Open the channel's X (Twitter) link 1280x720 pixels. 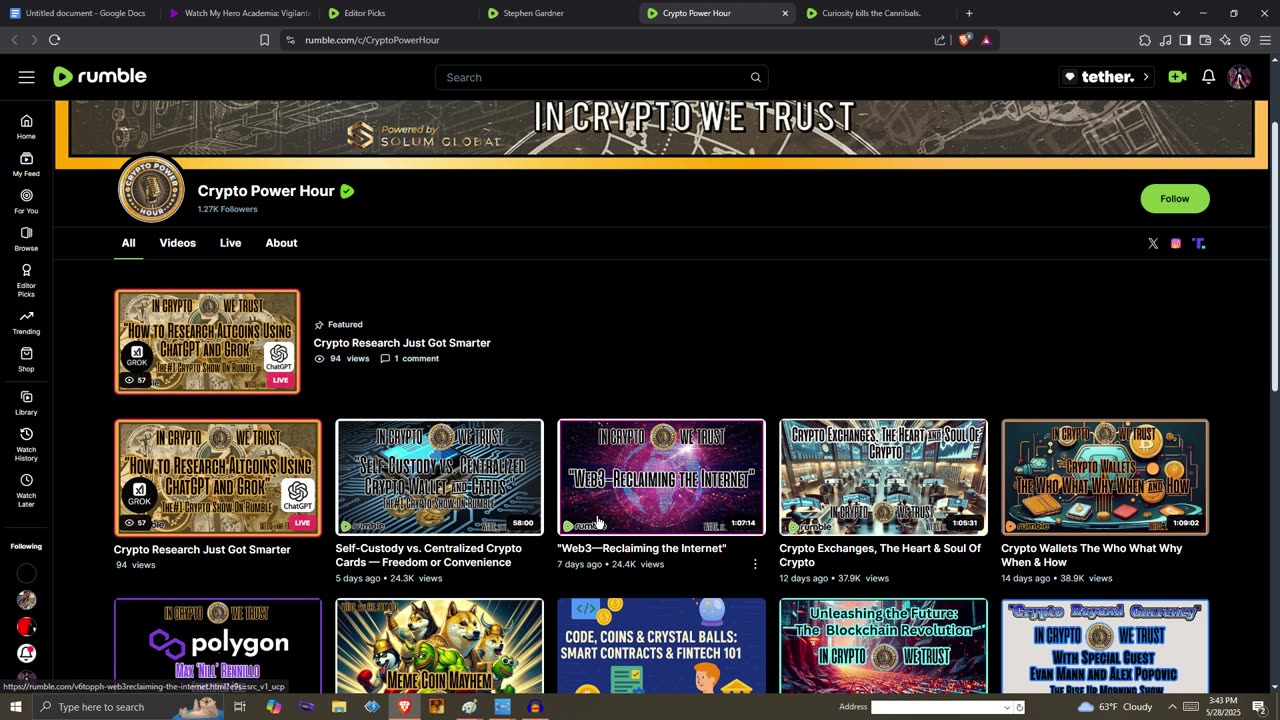click(1153, 243)
